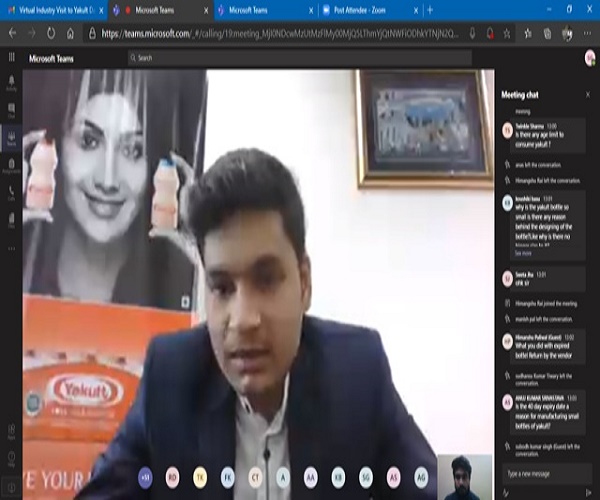Open Calls in the left rail
This screenshot has height=500, width=600.
click(11, 193)
